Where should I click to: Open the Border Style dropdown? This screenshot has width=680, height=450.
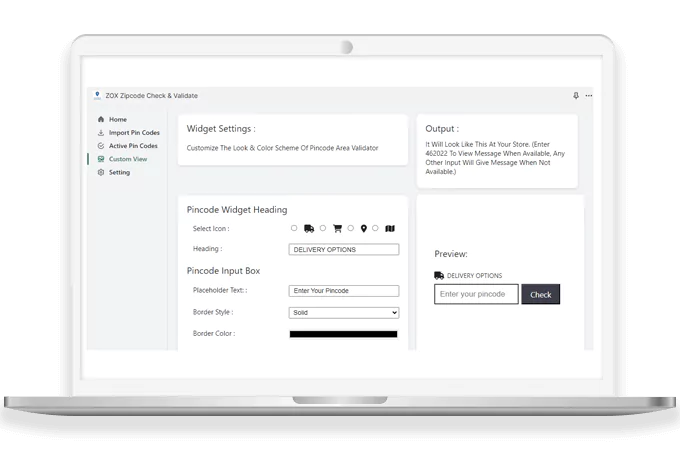(x=344, y=312)
